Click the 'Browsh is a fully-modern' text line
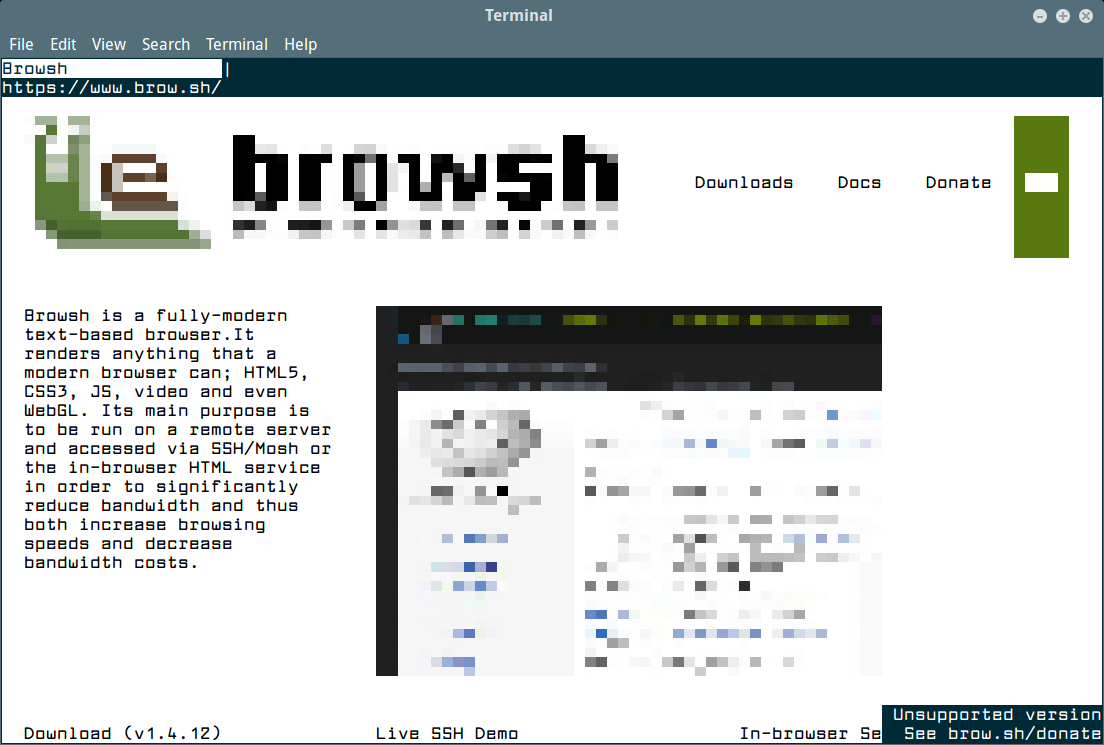 pos(156,315)
